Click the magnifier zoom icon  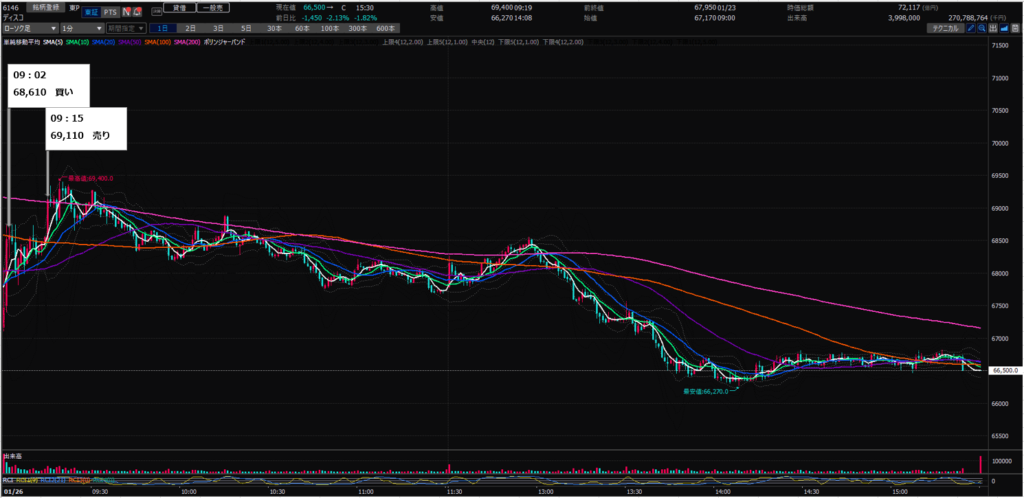coord(983,30)
